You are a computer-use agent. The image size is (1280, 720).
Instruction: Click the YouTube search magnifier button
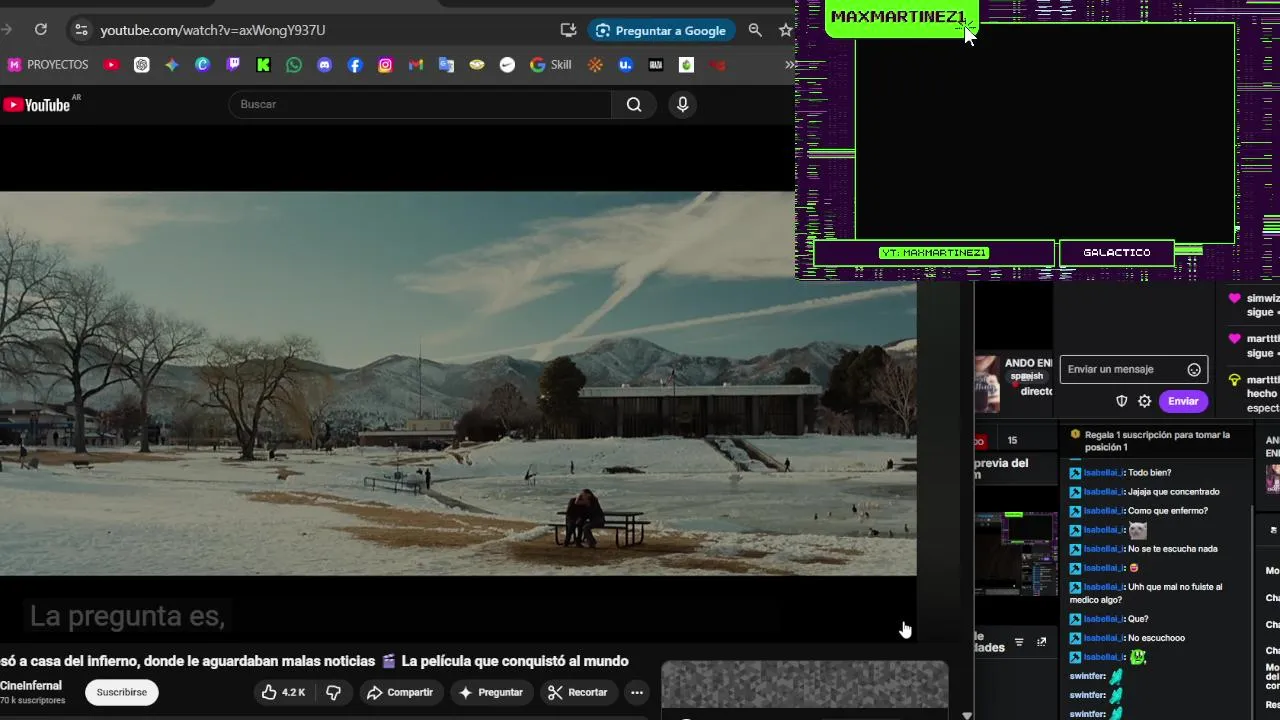pyautogui.click(x=634, y=104)
